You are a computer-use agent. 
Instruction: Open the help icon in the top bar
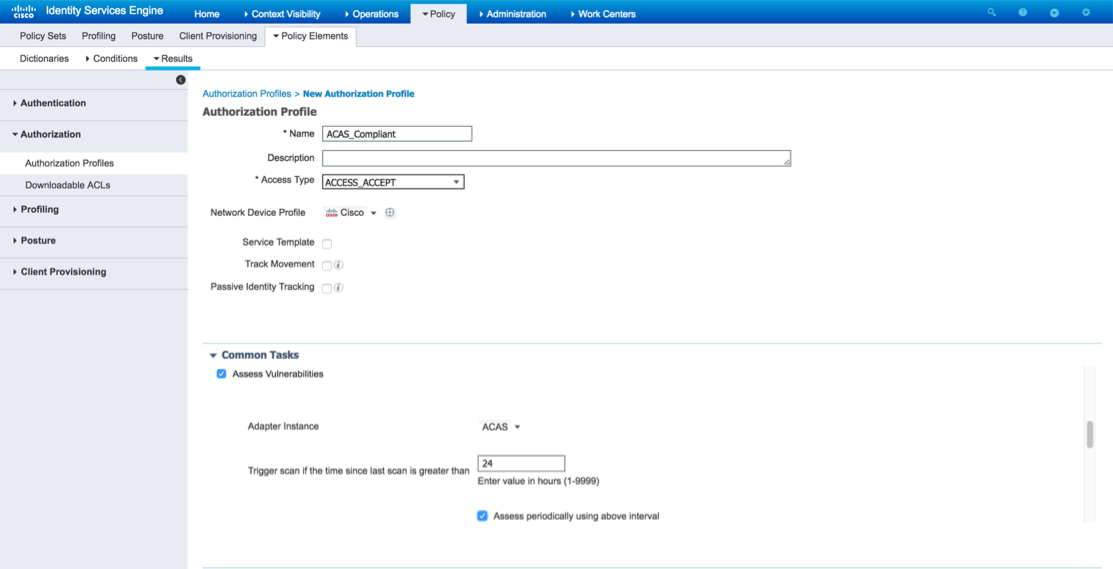tap(1023, 13)
